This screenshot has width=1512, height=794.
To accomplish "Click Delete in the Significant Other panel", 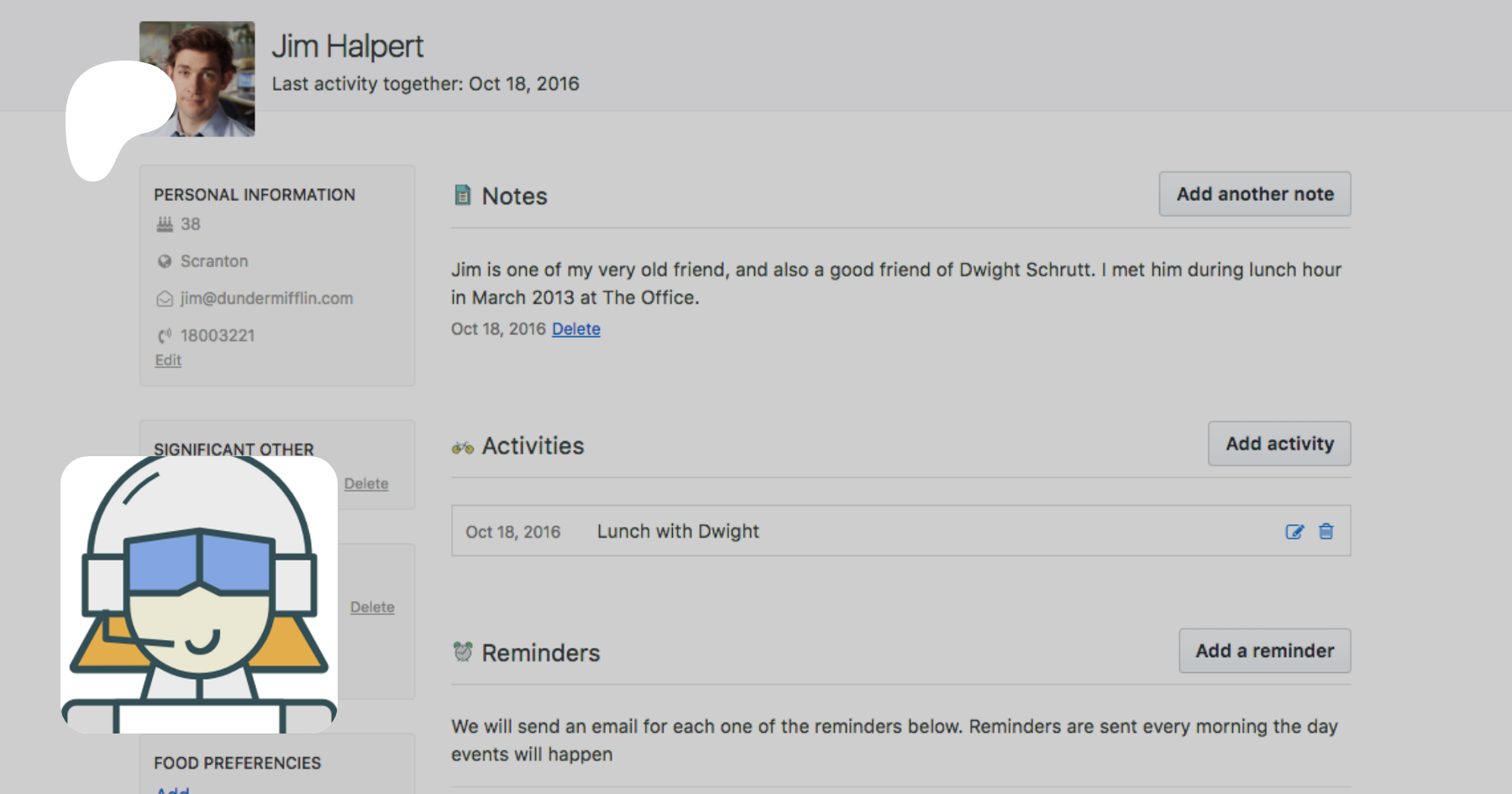I will point(366,484).
